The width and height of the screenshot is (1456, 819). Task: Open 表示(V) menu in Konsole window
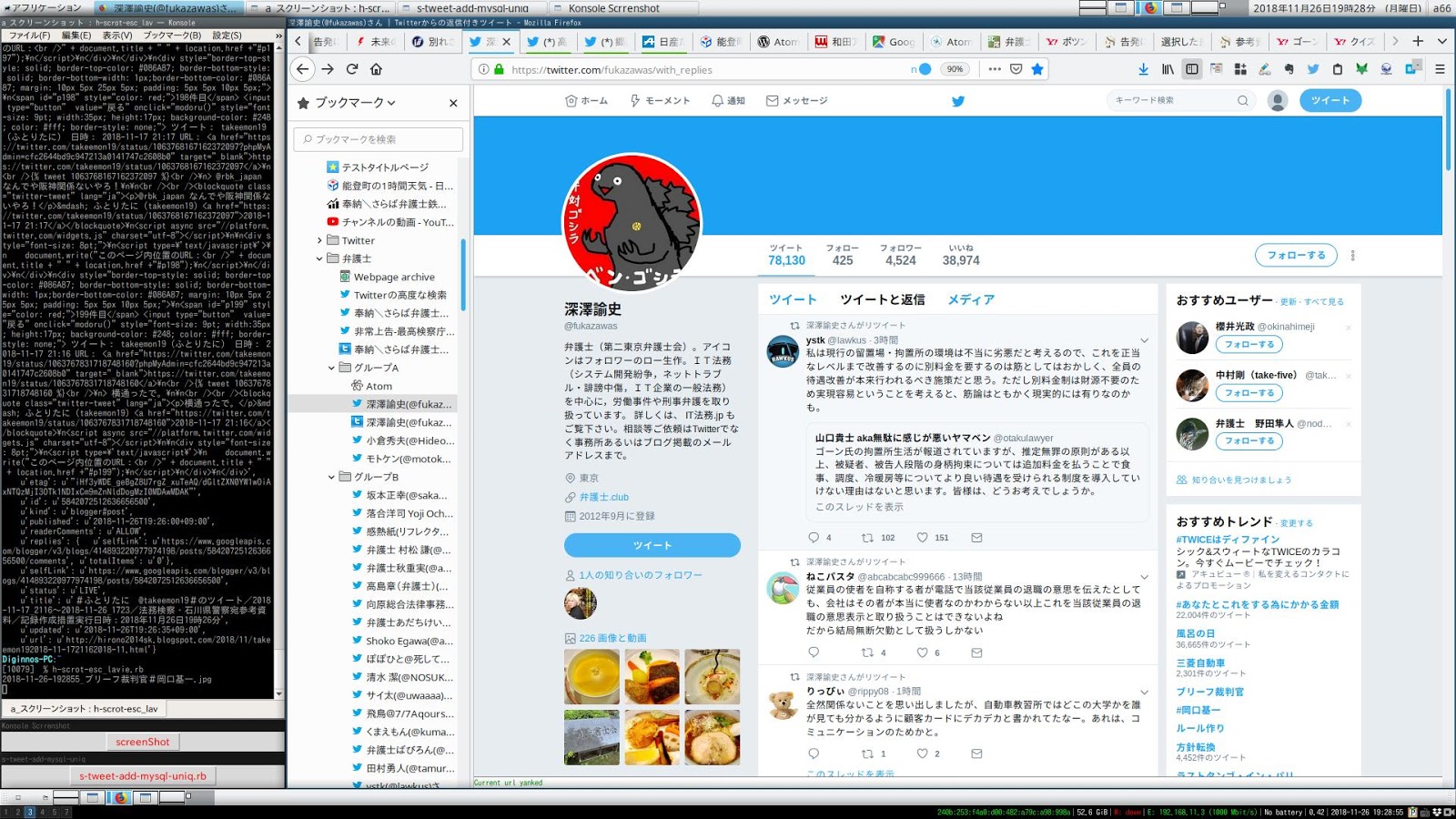(116, 35)
